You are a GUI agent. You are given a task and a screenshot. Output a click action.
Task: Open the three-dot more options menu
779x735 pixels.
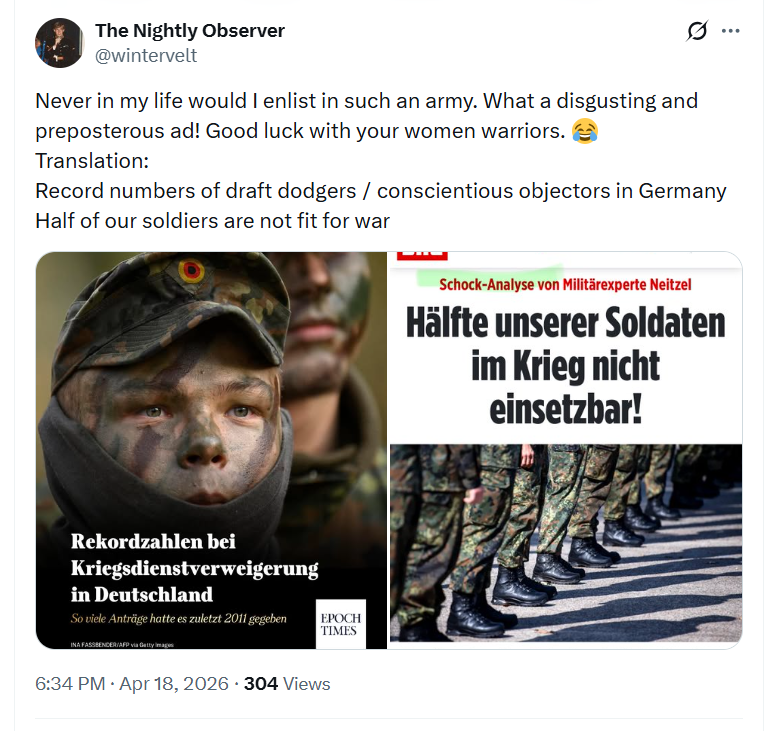730,31
